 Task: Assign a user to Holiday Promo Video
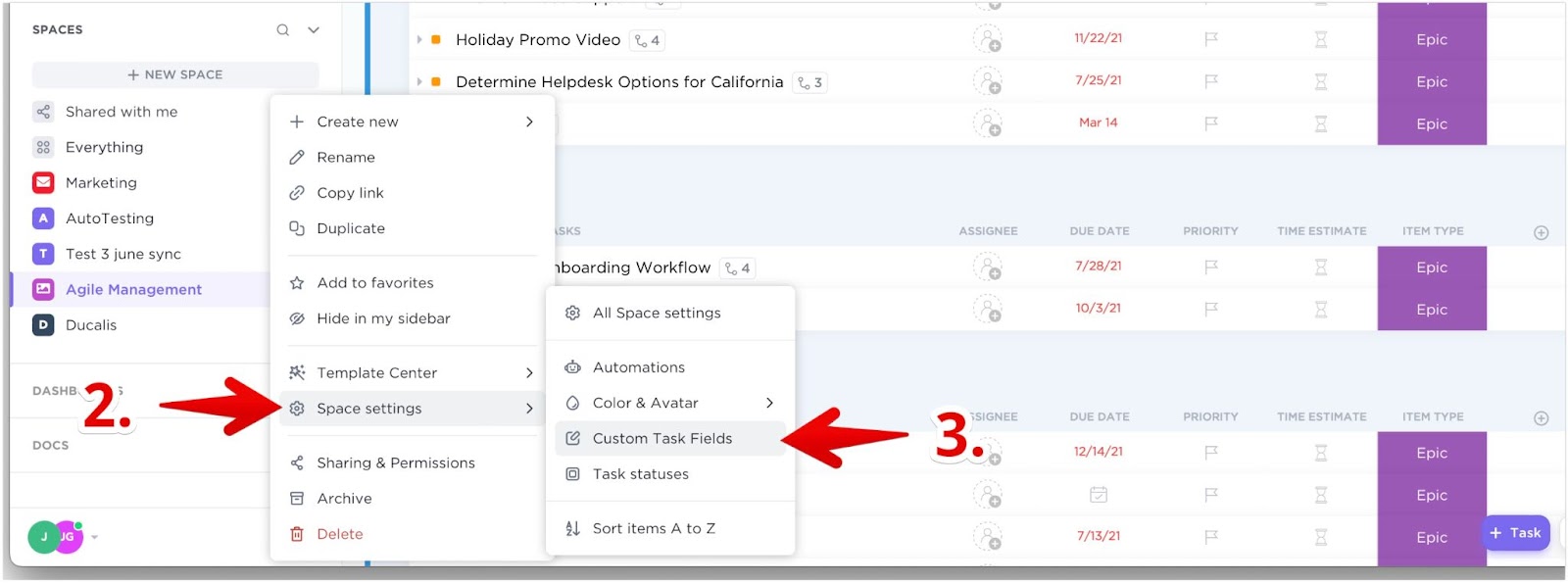988,39
